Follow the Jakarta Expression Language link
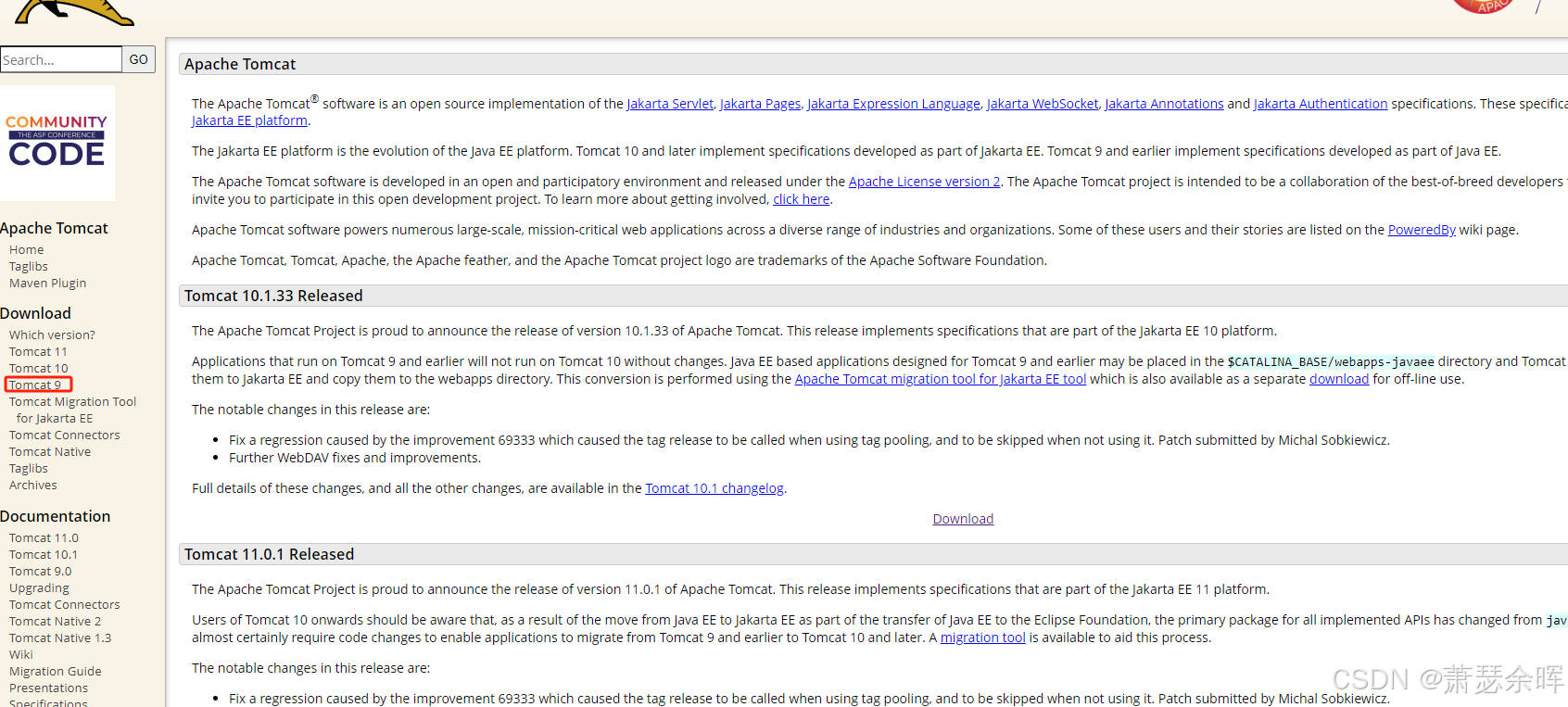The width and height of the screenshot is (1568, 707). [894, 104]
